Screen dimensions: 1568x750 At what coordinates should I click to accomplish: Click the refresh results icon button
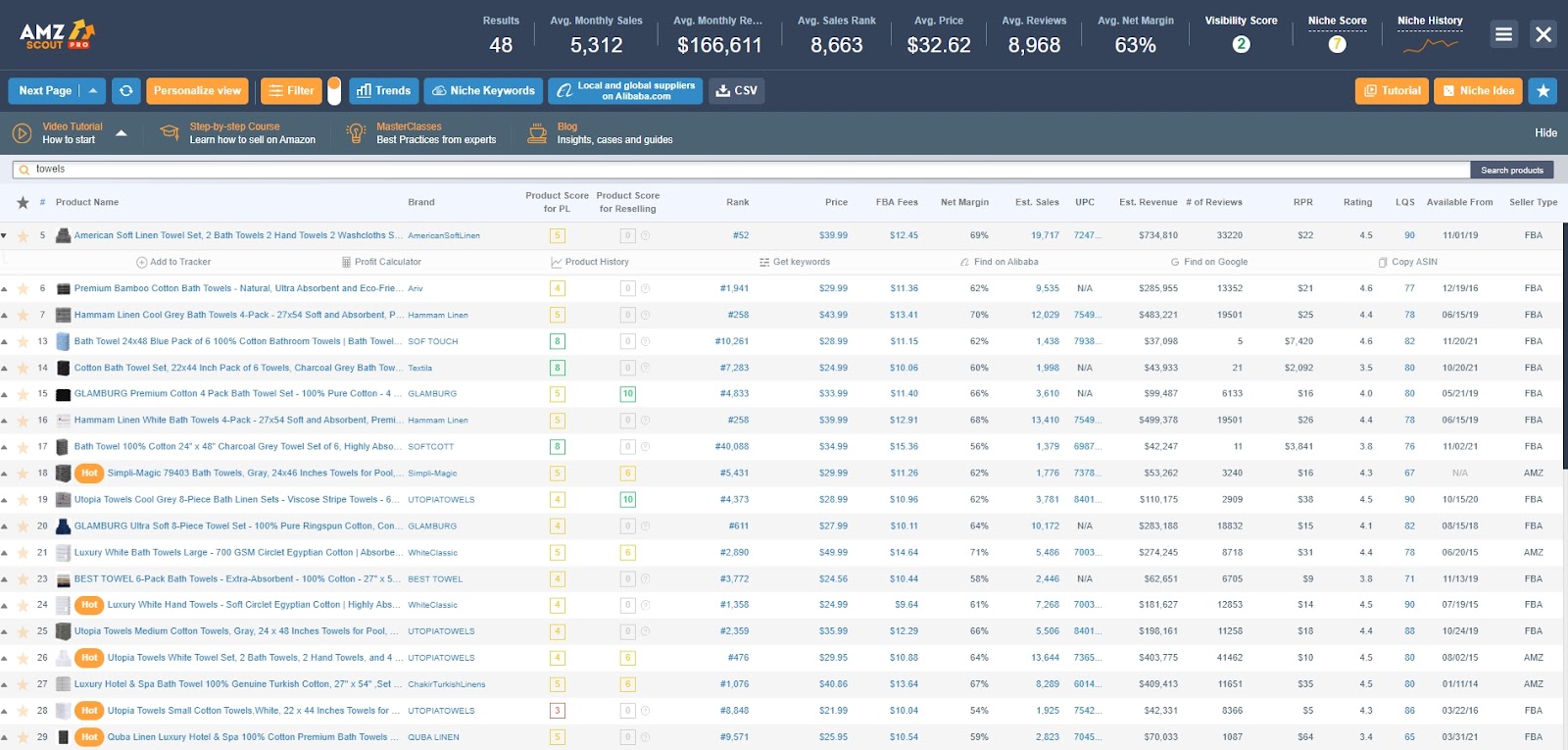[125, 91]
